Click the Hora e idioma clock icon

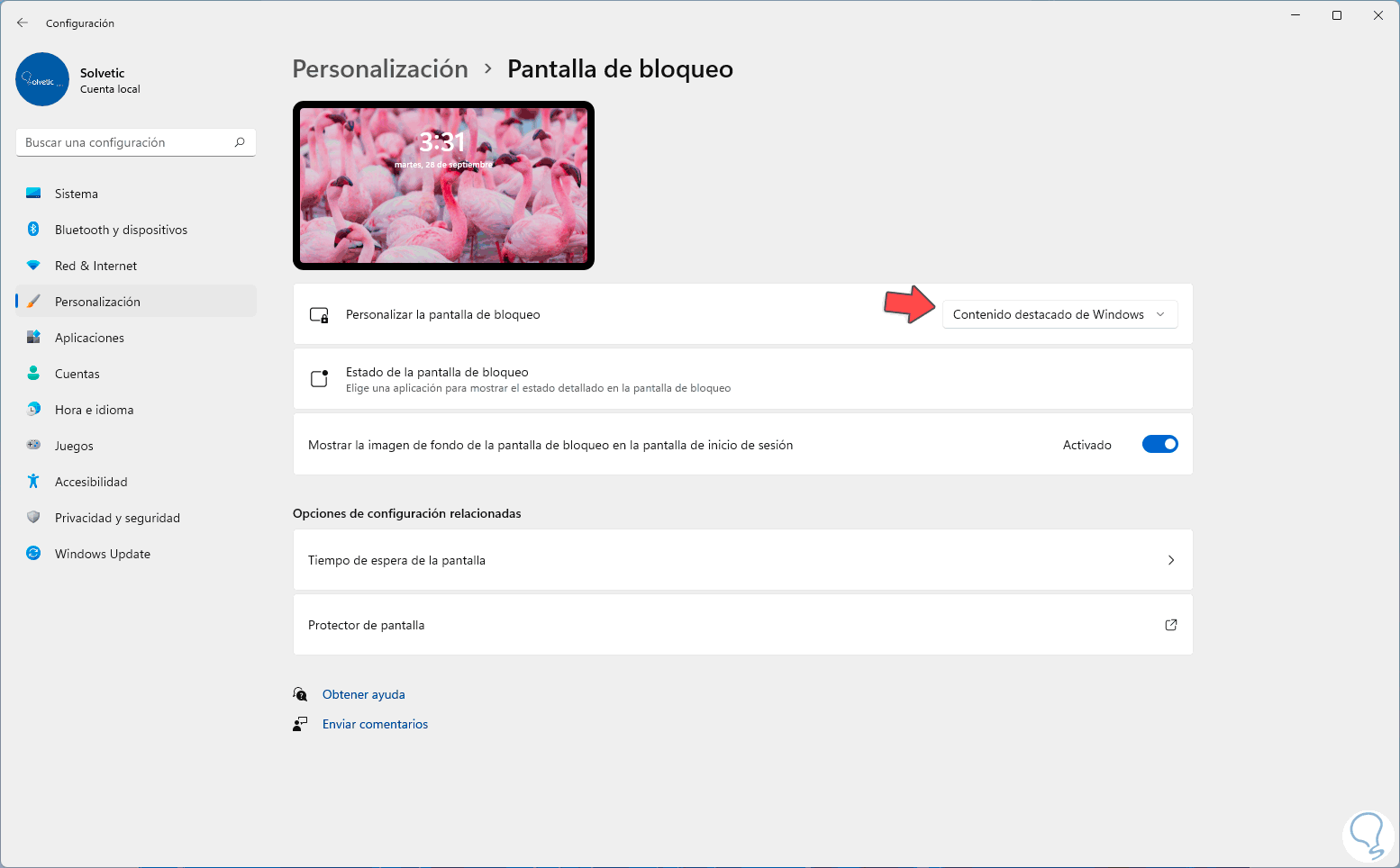(33, 410)
